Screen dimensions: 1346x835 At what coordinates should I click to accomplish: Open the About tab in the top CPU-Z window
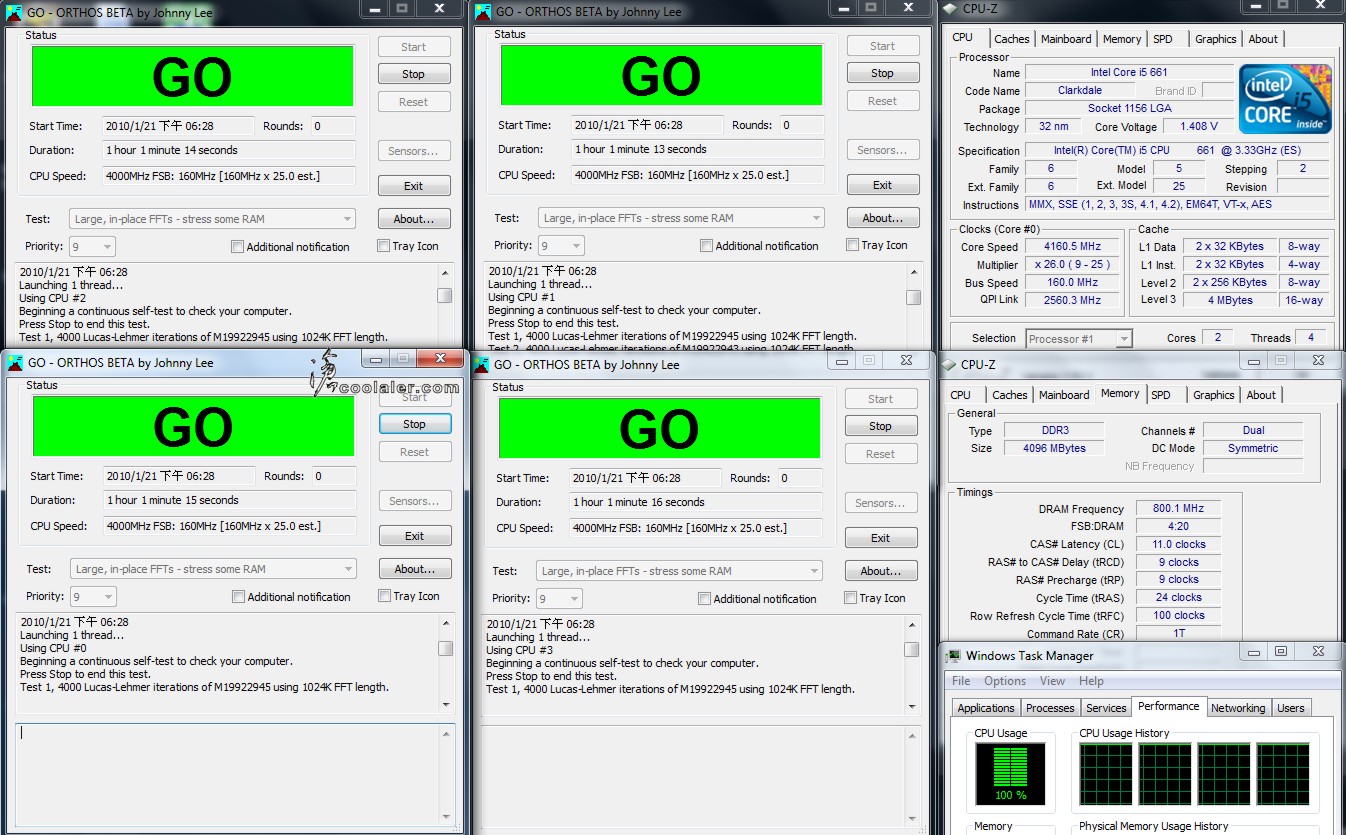tap(1262, 39)
